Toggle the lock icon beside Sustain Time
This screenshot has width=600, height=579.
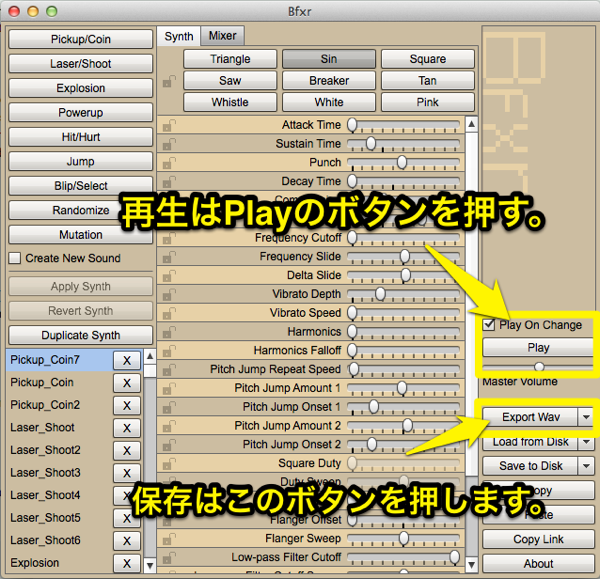[x=169, y=144]
